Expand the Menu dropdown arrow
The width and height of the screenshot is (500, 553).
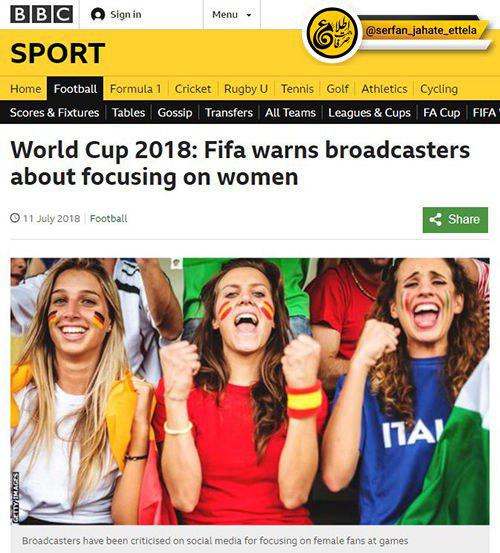tap(249, 15)
